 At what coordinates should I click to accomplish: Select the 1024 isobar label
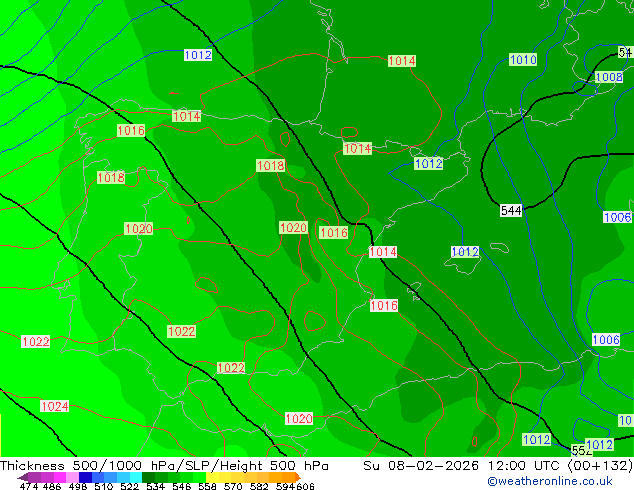55,406
